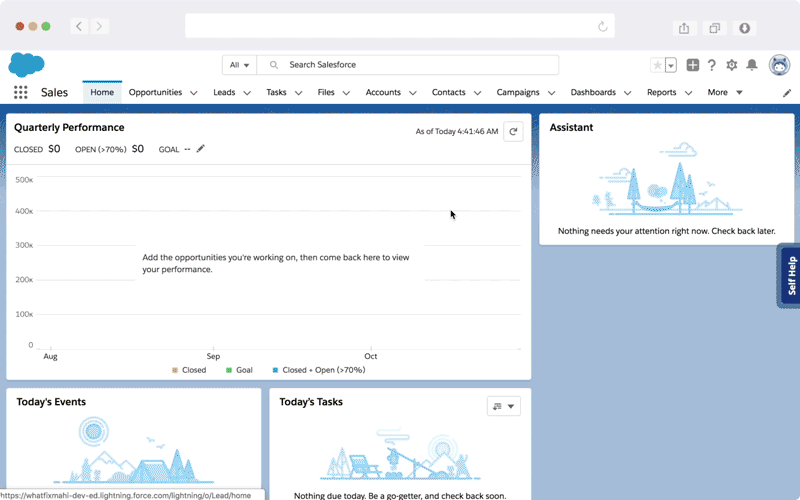800x500 pixels.
Task: Click the Quarterly Performance heading
Action: click(x=69, y=128)
